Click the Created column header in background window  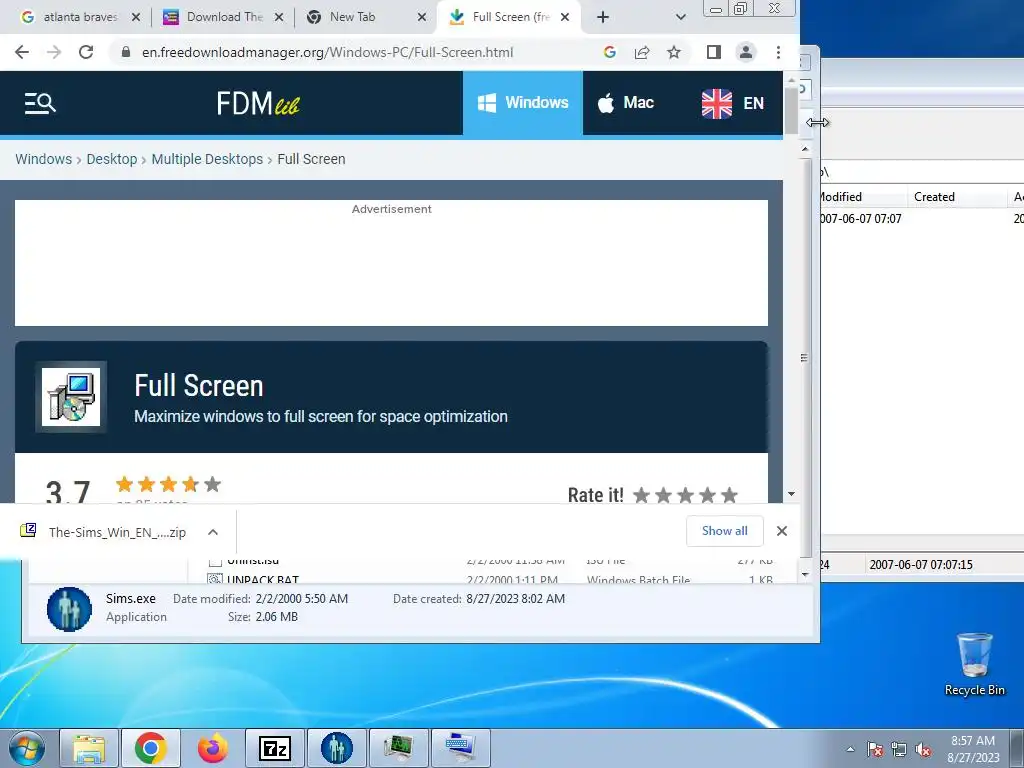coord(934,197)
